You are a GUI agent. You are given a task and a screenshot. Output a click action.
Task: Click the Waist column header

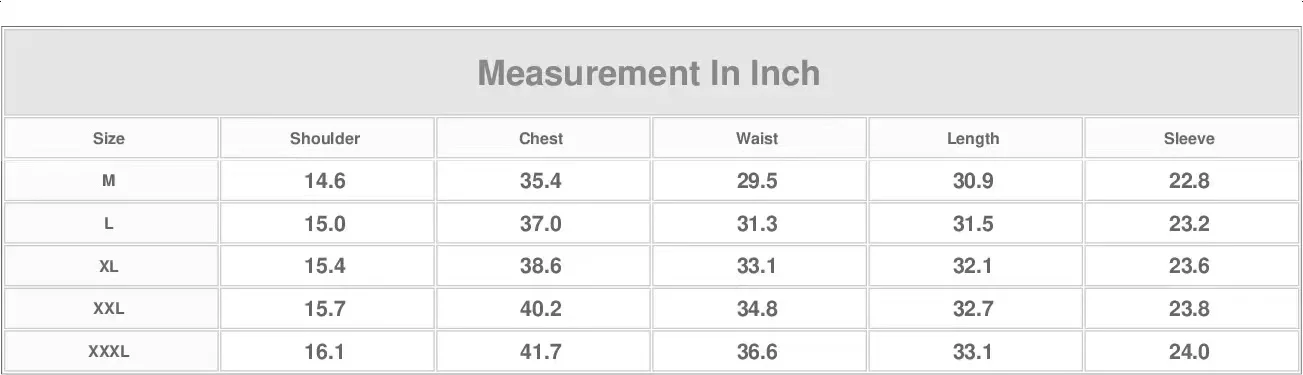tap(757, 139)
